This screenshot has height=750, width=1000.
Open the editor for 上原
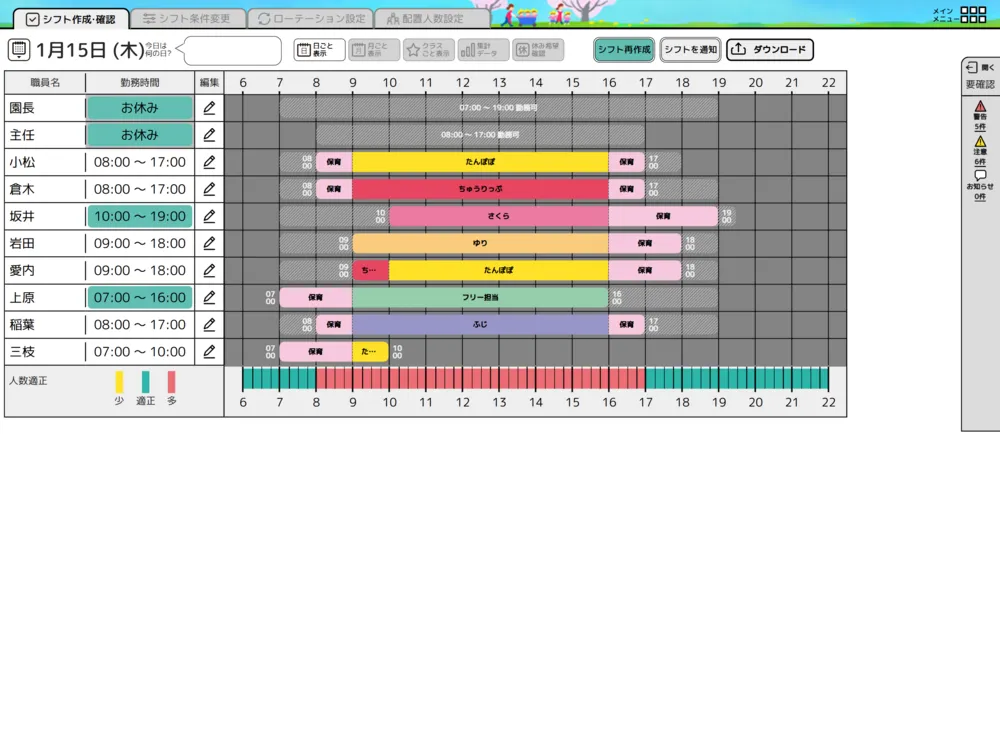click(x=209, y=297)
